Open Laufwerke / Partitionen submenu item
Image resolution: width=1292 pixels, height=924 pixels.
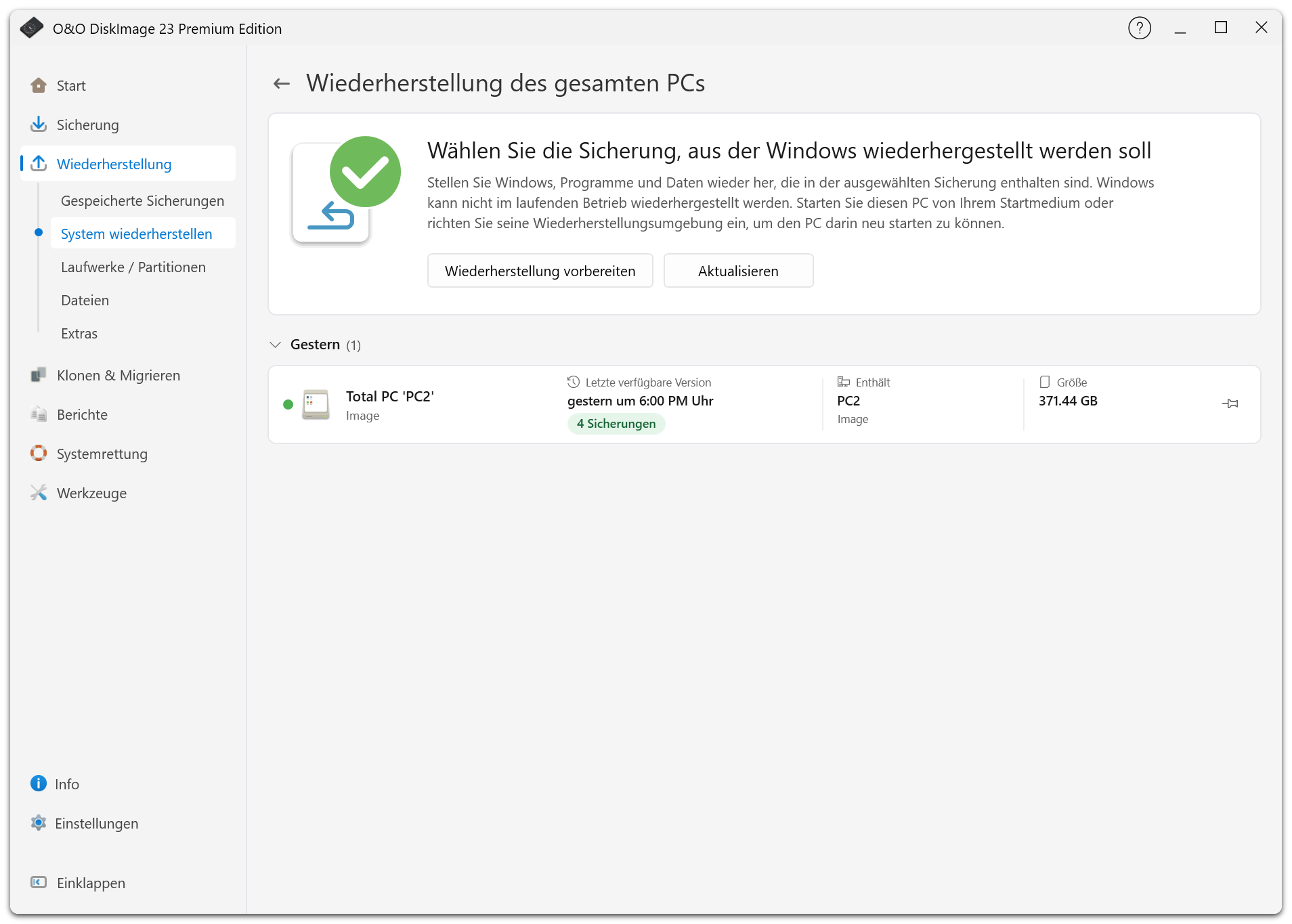coord(142,267)
